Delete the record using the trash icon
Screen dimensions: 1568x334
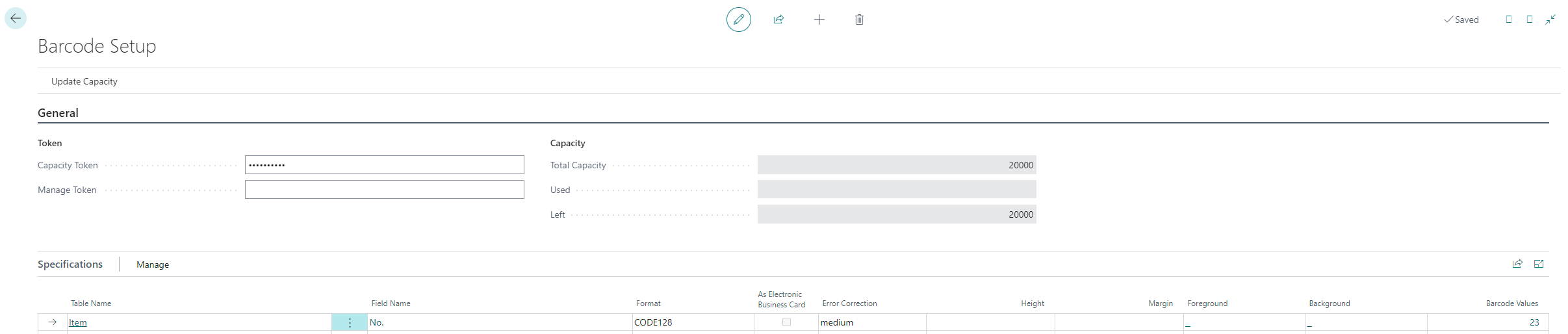(859, 19)
